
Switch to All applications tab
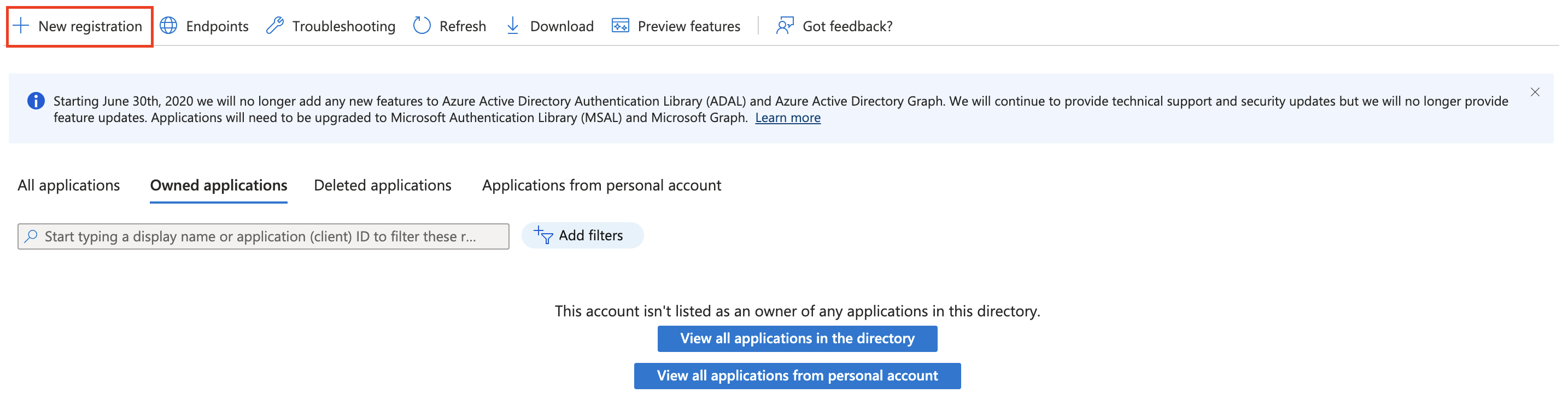point(69,185)
